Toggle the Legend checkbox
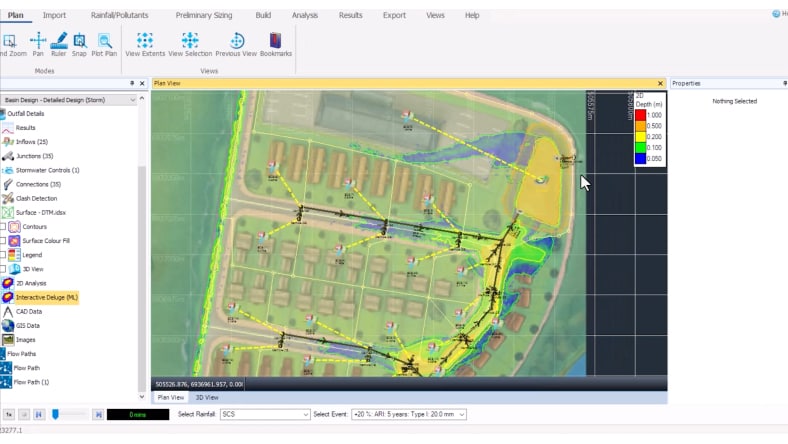The image size is (788, 444). tap(3, 255)
